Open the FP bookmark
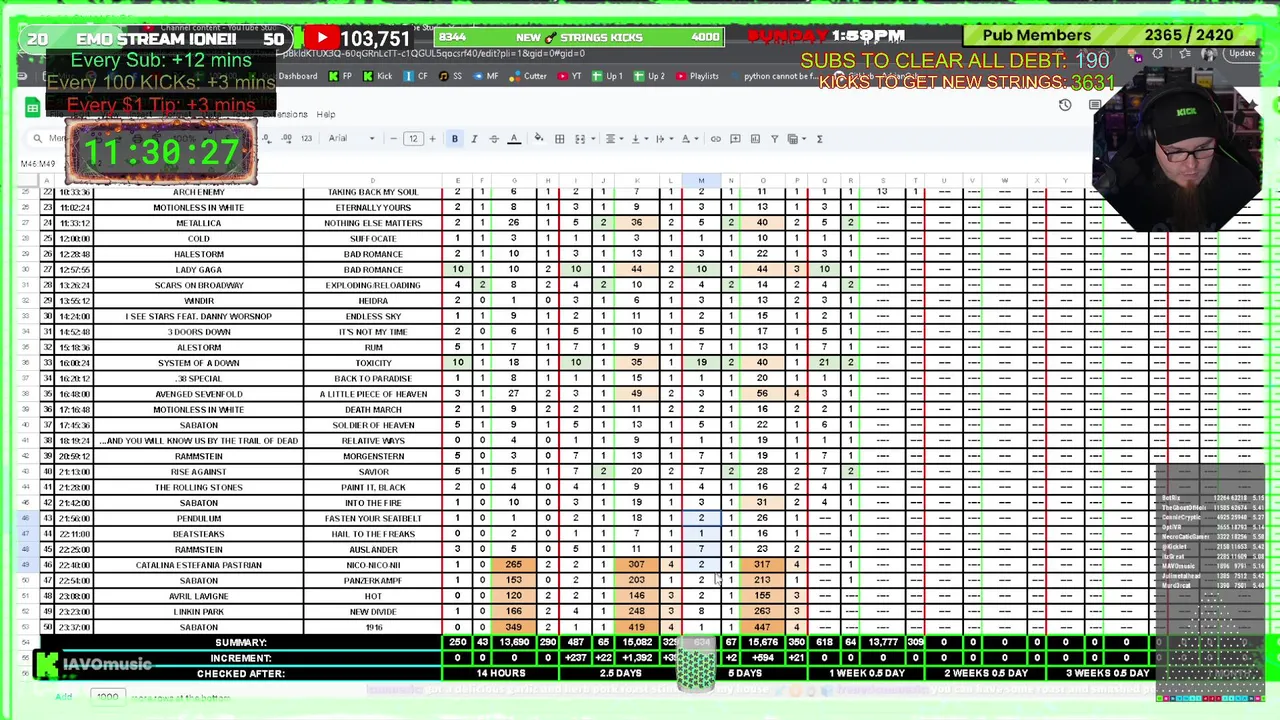The image size is (1280, 720). [341, 76]
